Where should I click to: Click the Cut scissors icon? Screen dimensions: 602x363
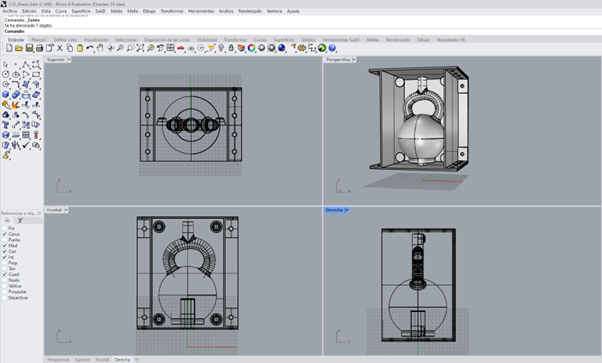tap(60, 48)
